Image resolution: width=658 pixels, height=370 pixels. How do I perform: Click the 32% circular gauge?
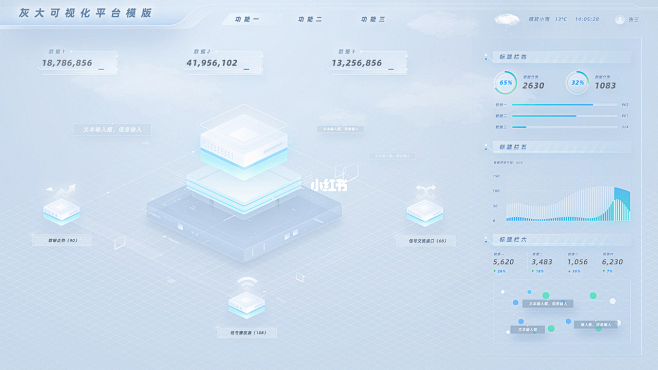(577, 83)
